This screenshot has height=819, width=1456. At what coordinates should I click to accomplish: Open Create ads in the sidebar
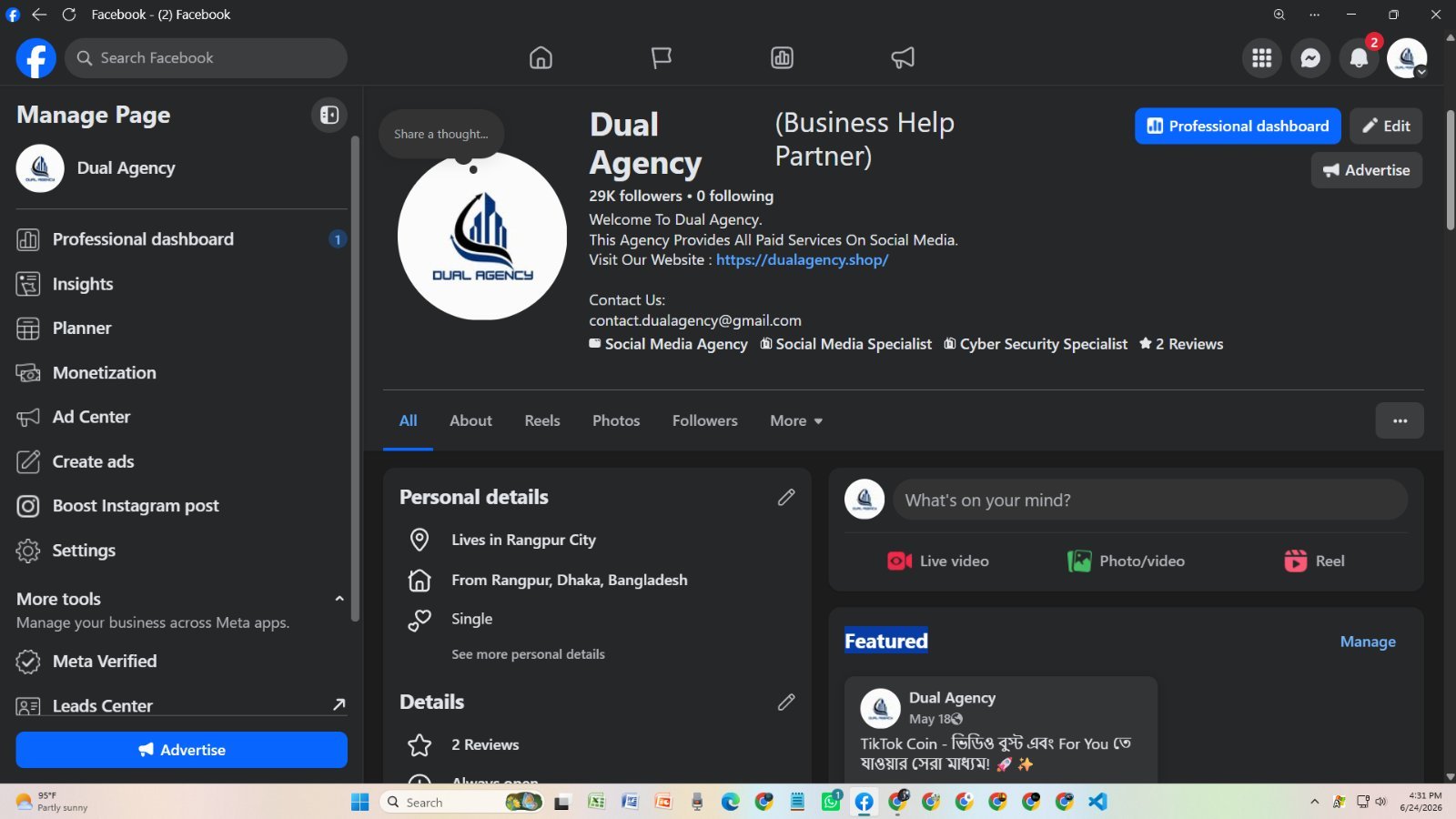[x=181, y=461]
